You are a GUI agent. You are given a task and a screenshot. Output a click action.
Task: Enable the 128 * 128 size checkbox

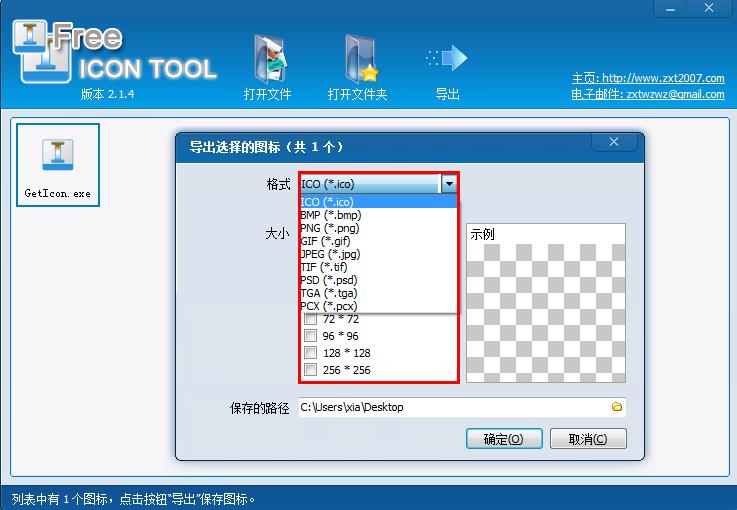[311, 353]
